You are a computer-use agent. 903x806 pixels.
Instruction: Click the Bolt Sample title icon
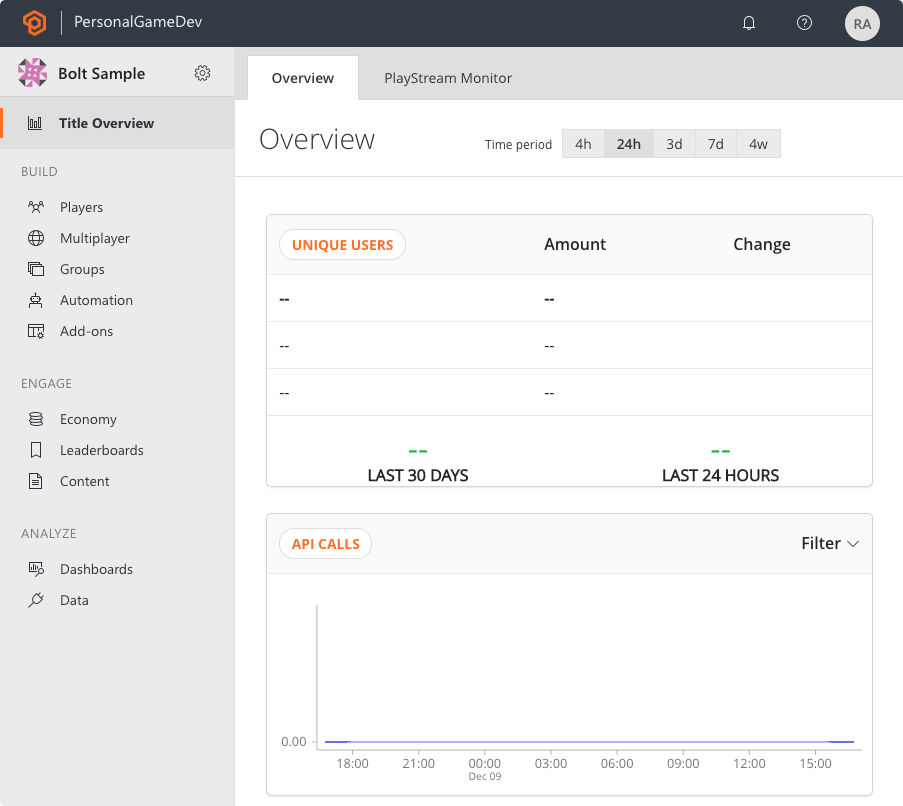tap(33, 73)
